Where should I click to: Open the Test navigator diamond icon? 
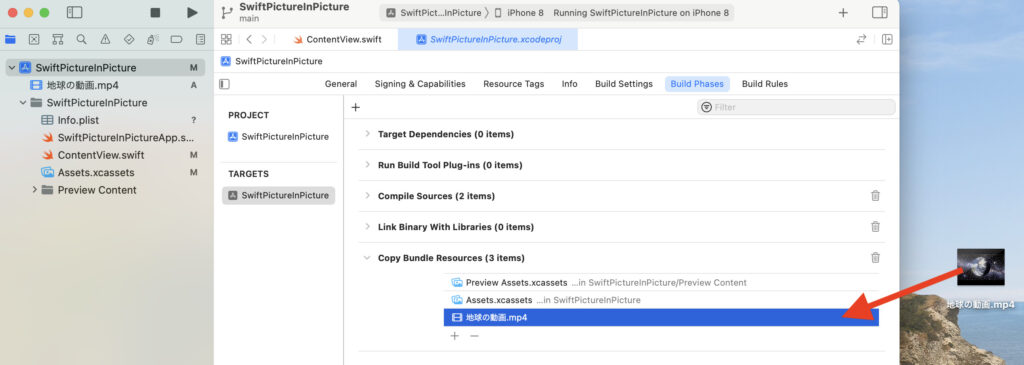129,39
